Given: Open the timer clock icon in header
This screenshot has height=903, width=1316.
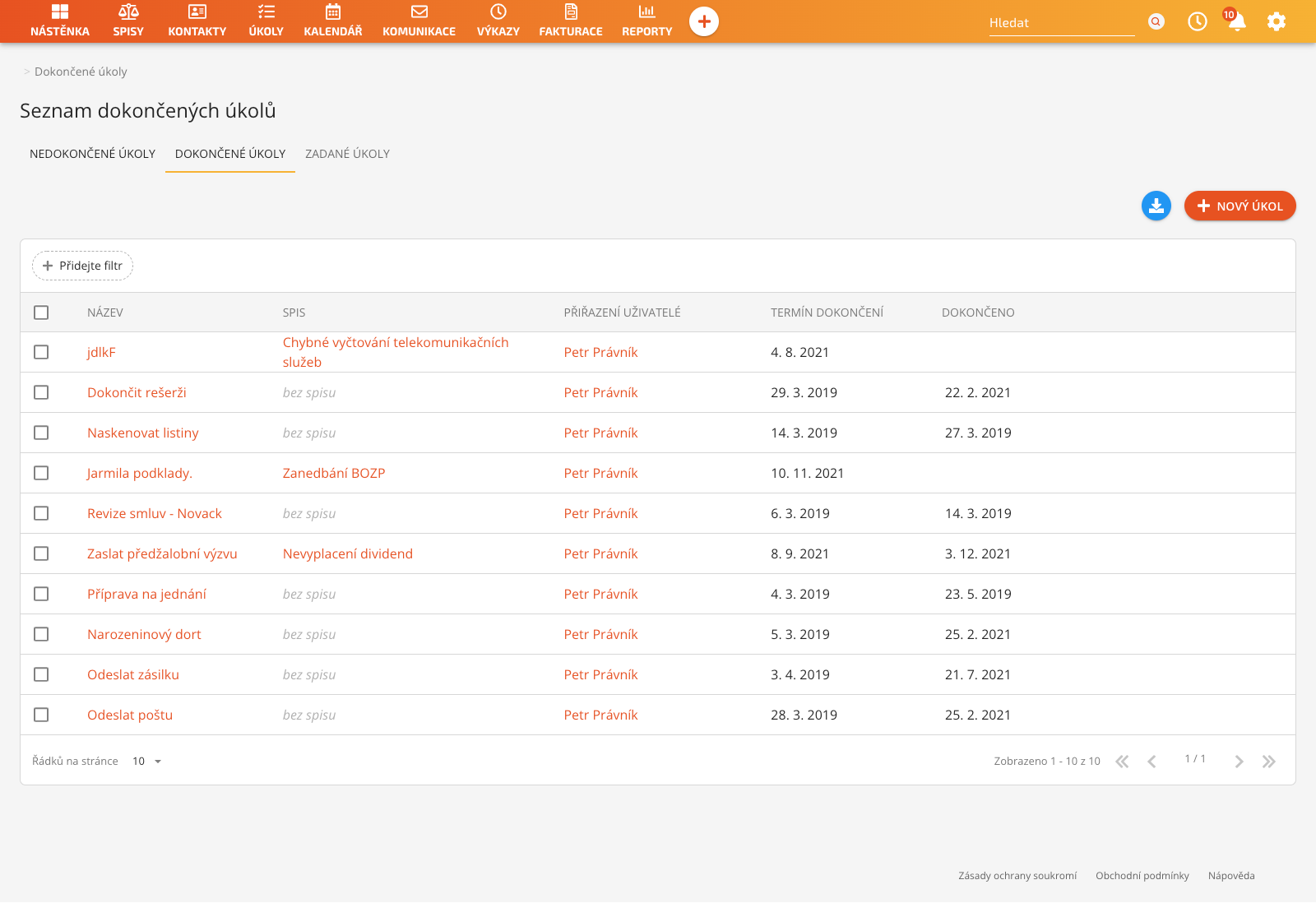Looking at the screenshot, I should coord(1198,21).
